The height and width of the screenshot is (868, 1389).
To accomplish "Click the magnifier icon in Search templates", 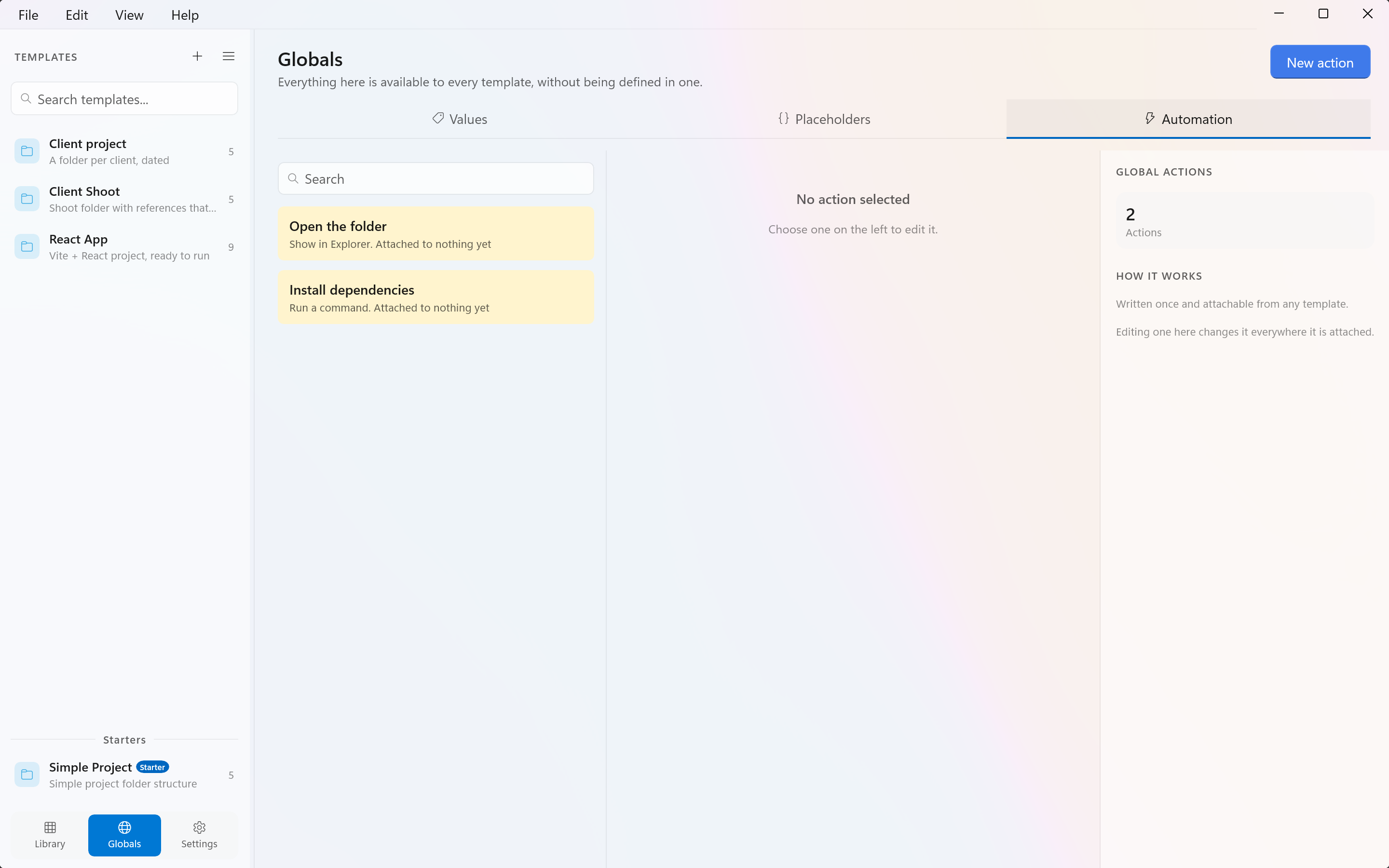I will click(x=26, y=99).
